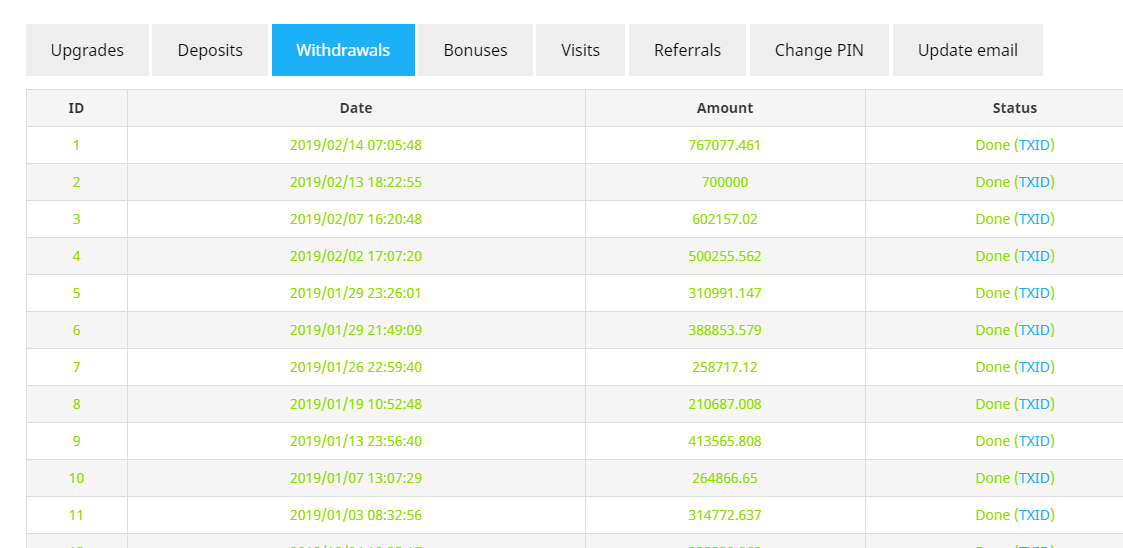Open TXID link for withdrawal 767077.461
The image size is (1123, 548).
coord(1034,145)
